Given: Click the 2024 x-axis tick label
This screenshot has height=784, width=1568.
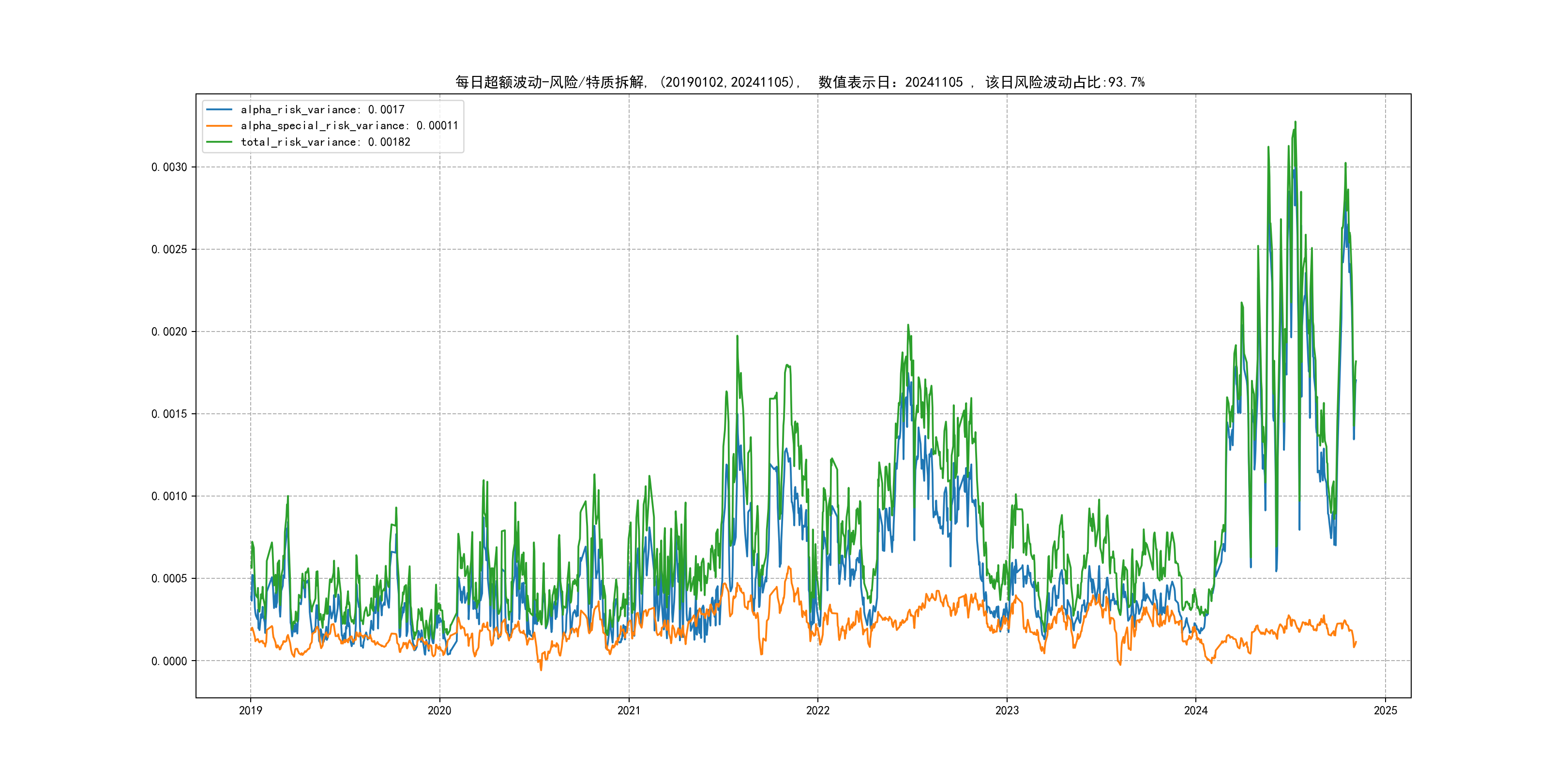Looking at the screenshot, I should coord(1195,710).
